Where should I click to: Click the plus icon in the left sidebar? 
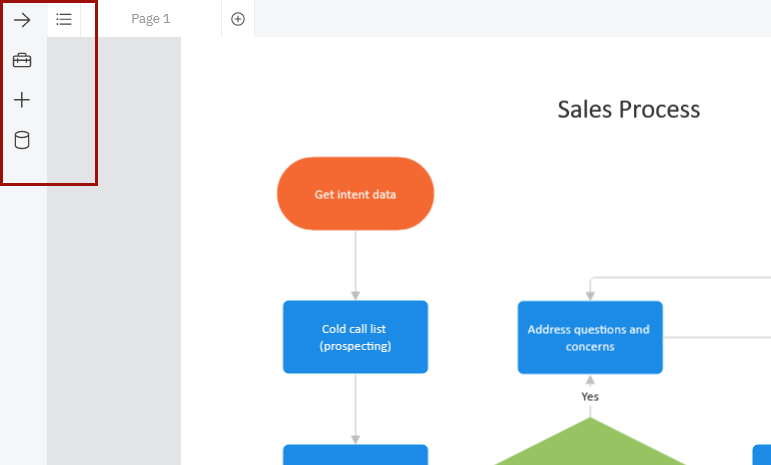coord(22,100)
